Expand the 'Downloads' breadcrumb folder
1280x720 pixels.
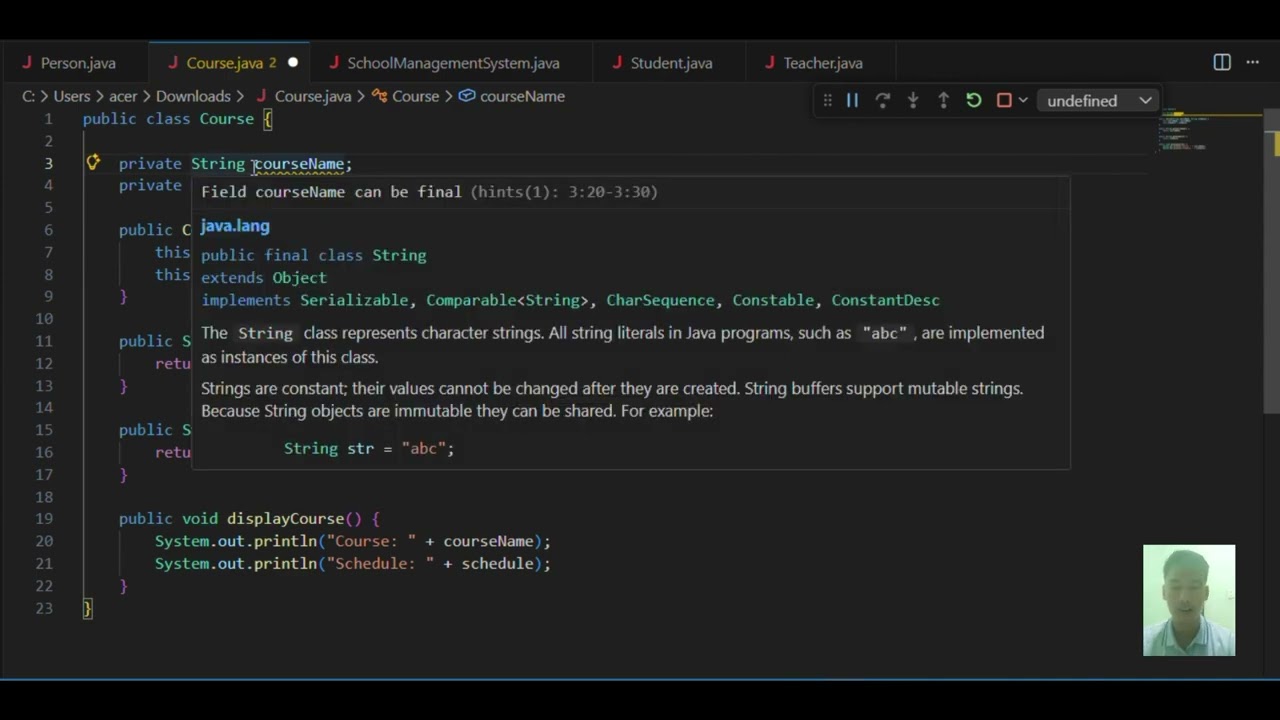pyautogui.click(x=193, y=96)
